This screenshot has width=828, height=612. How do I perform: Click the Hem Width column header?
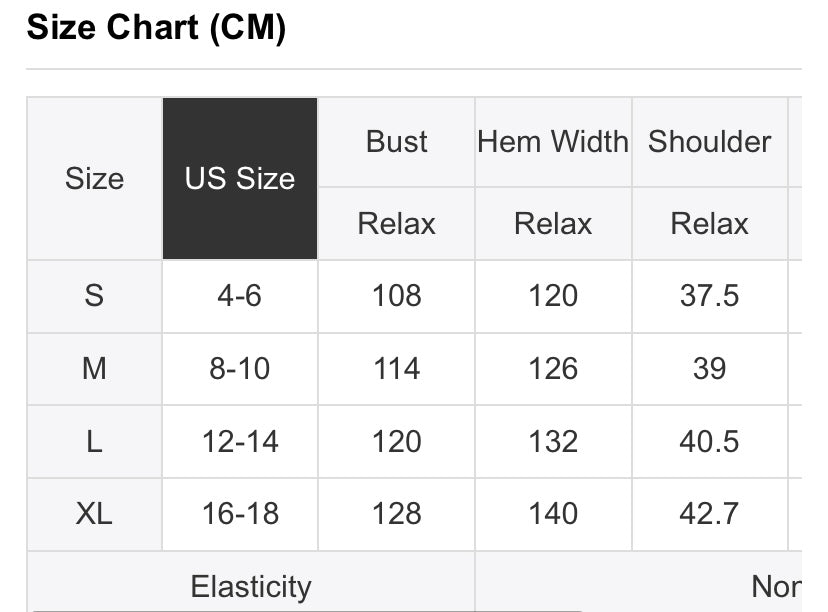coord(553,142)
